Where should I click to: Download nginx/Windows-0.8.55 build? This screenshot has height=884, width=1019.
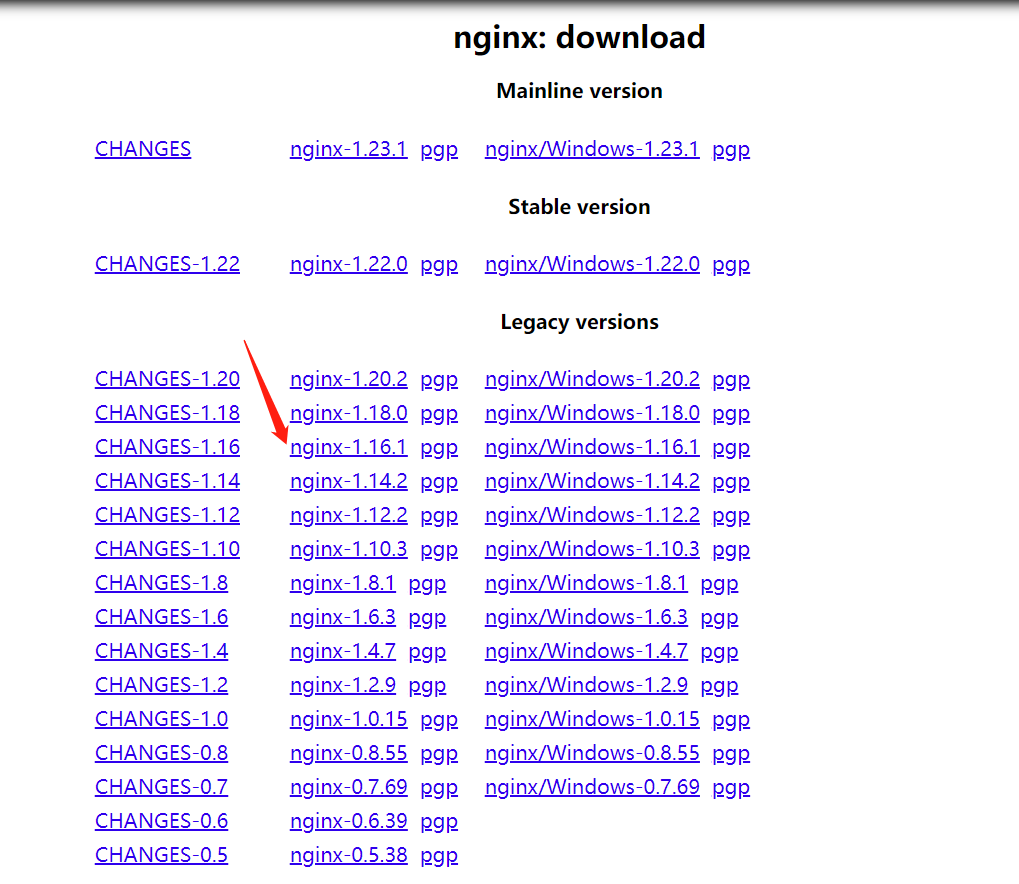tap(592, 752)
